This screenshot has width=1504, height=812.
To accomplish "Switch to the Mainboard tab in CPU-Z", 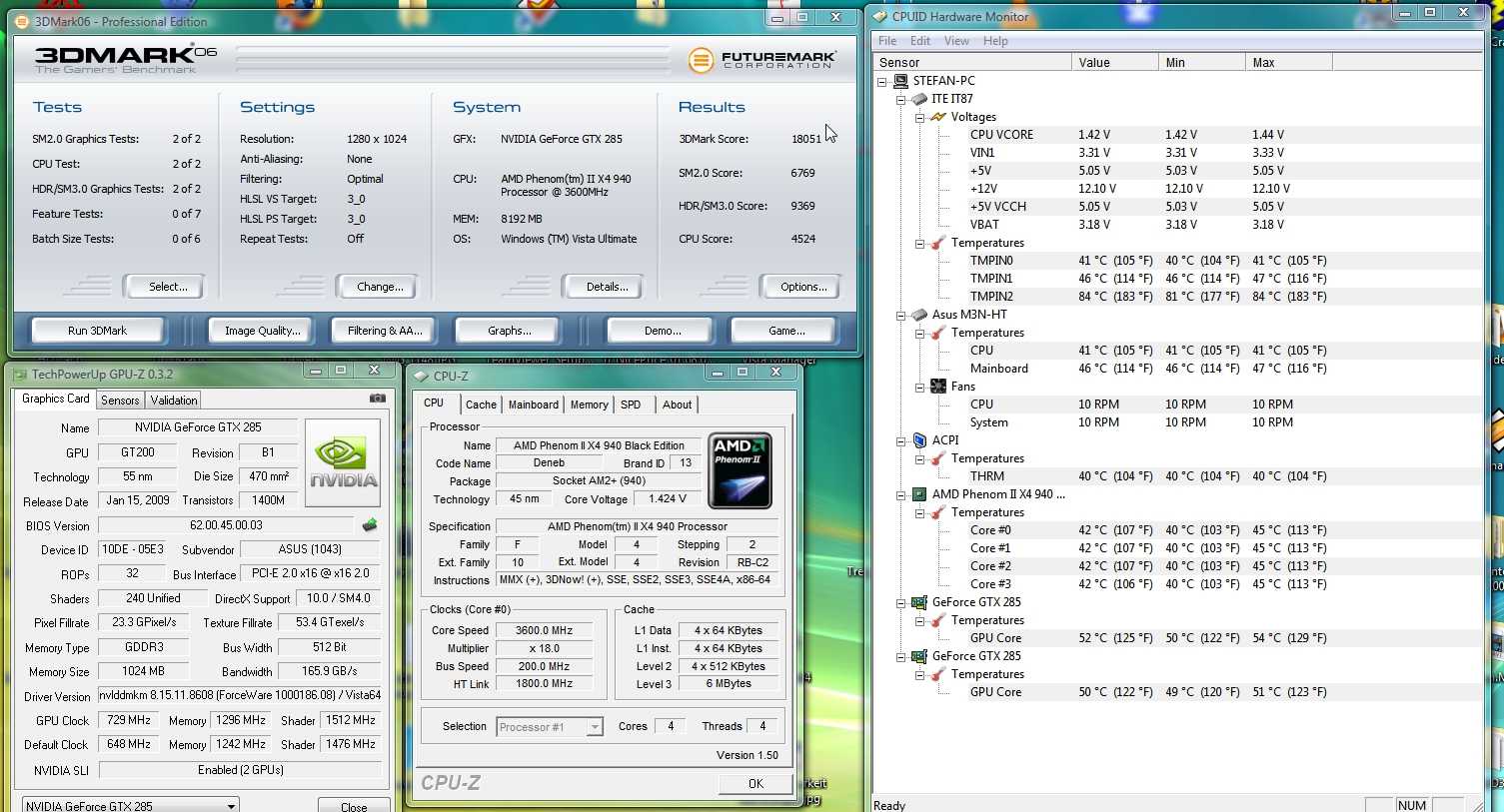I will [x=534, y=405].
